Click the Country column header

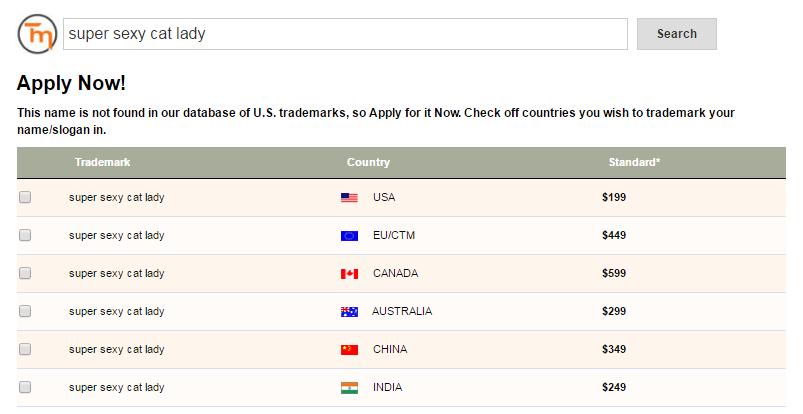coord(368,162)
